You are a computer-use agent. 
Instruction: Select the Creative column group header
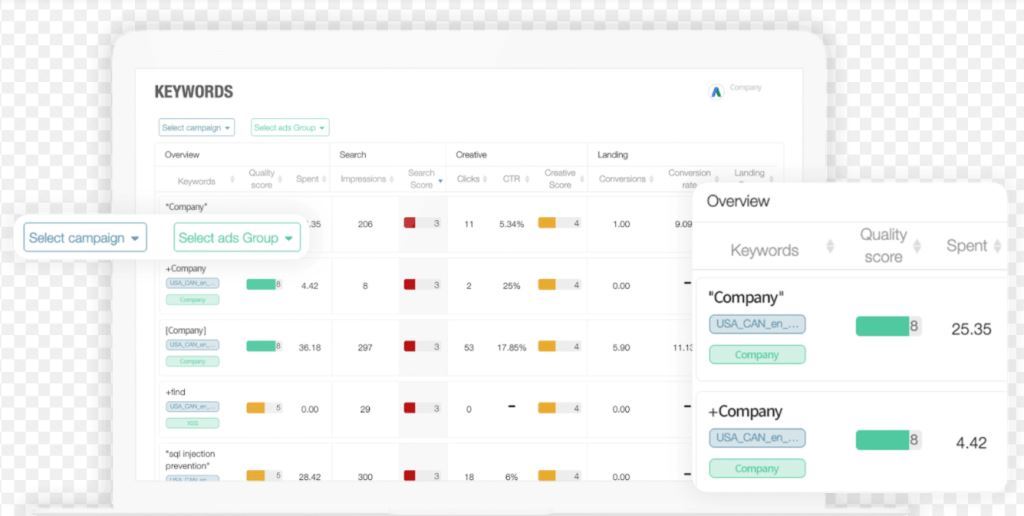[472, 155]
